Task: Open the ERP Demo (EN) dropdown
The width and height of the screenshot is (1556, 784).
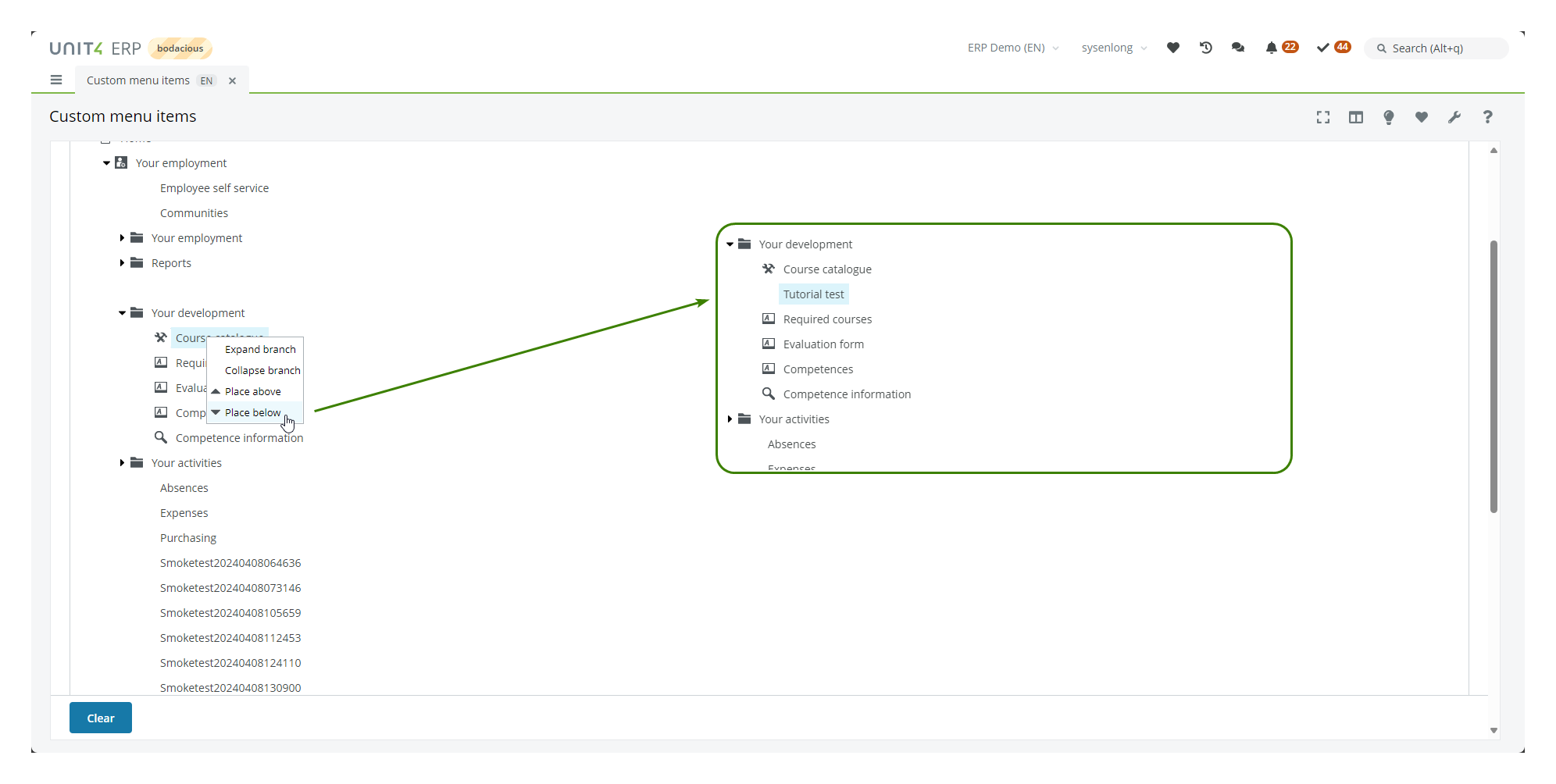Action: (1012, 48)
